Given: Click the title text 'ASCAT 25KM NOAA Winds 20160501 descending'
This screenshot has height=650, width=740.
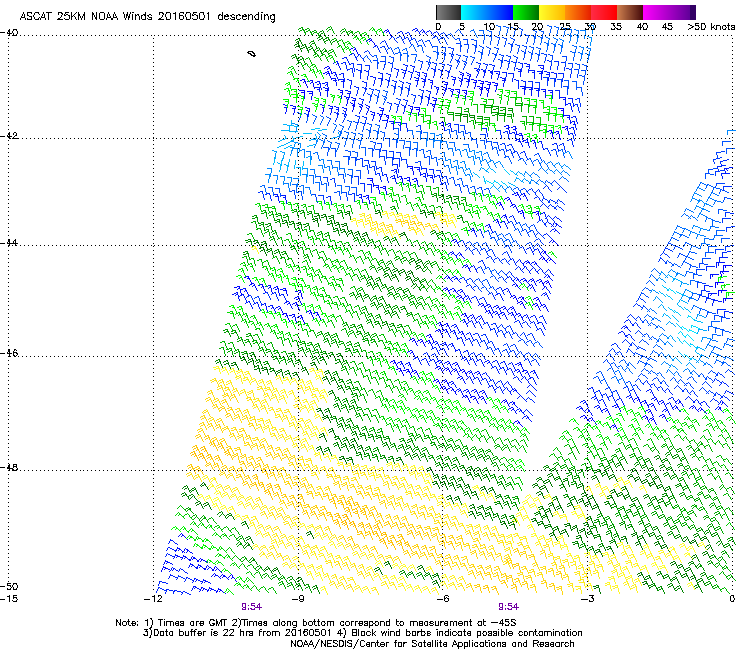Looking at the screenshot, I should [x=148, y=16].
